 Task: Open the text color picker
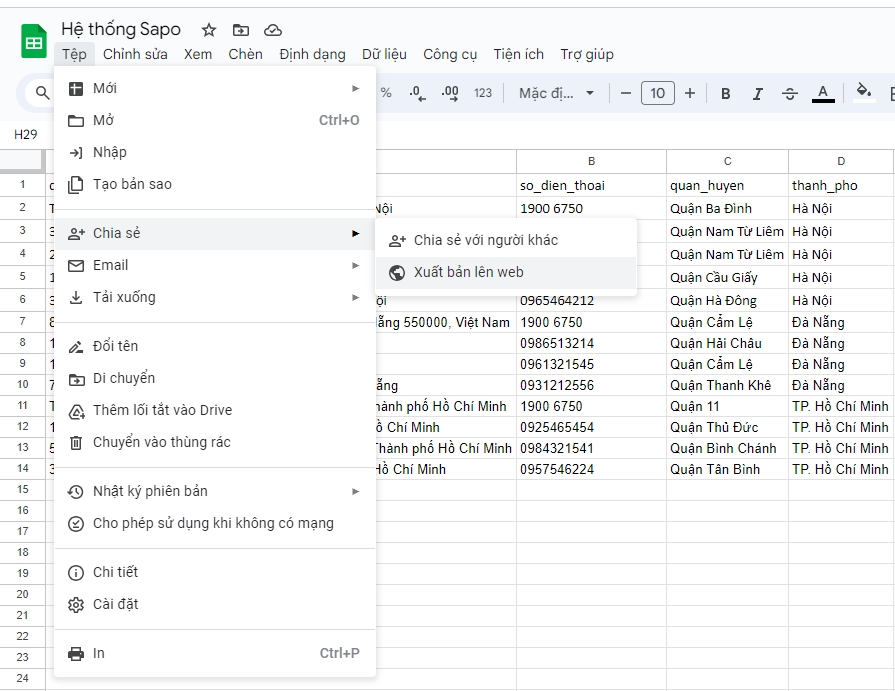823,94
